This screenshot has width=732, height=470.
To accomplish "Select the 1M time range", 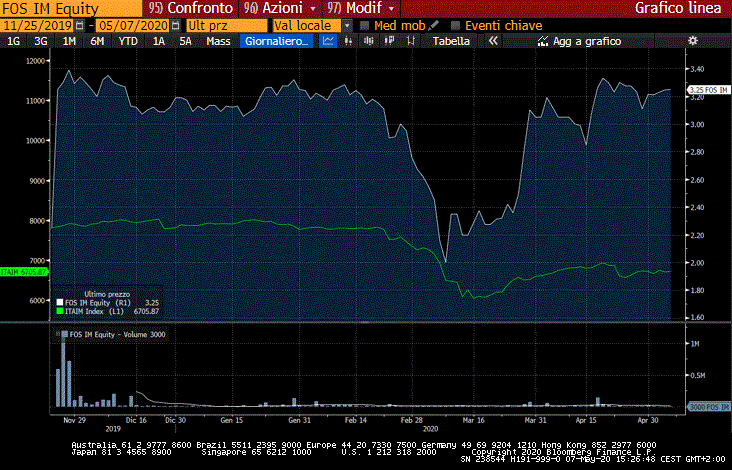I will point(69,41).
